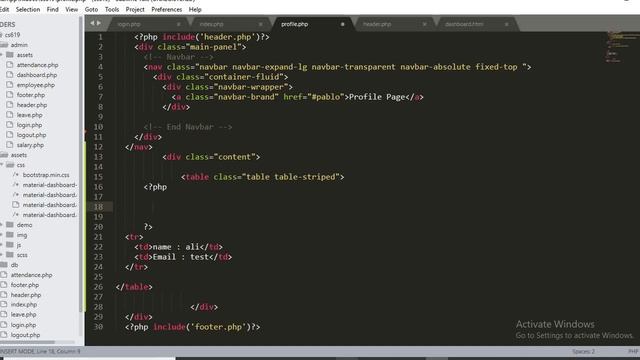Open the Tools menu
Screen dimensions: 640x360
112,9
